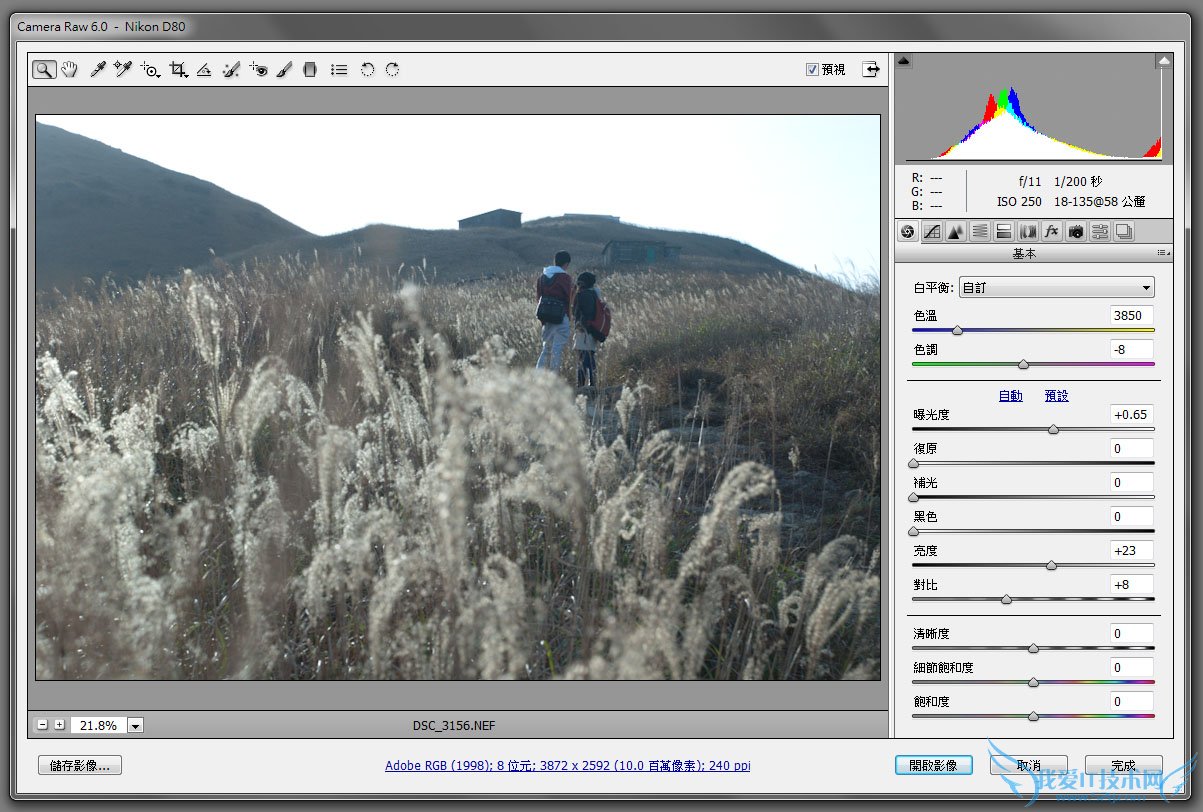Activate the Red Eye Removal tool
Image resolution: width=1203 pixels, height=812 pixels.
(259, 69)
